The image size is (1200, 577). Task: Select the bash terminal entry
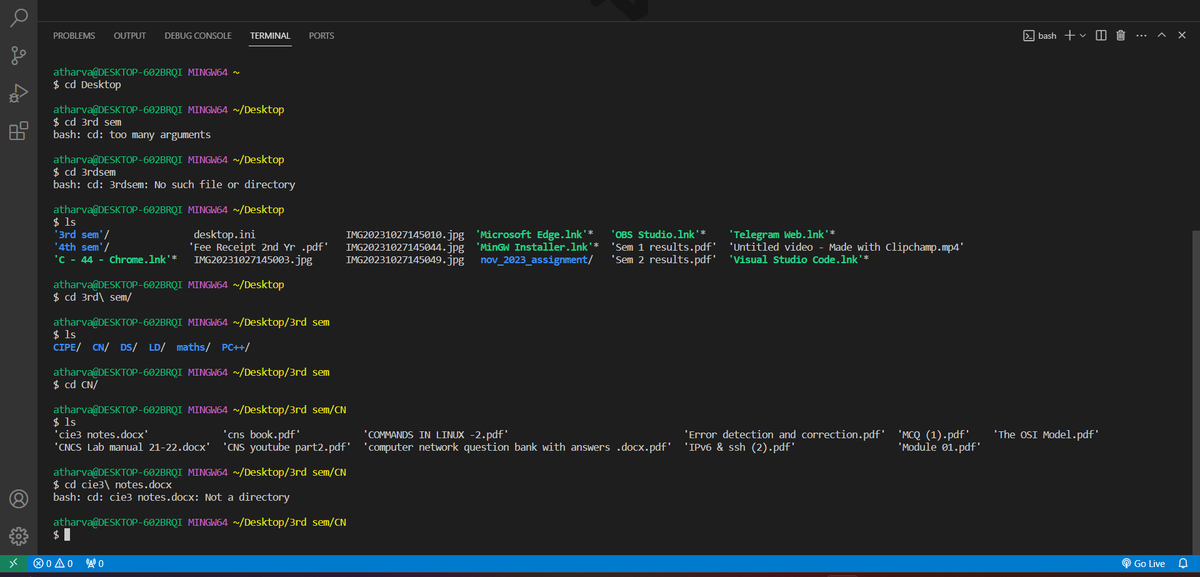[1040, 35]
